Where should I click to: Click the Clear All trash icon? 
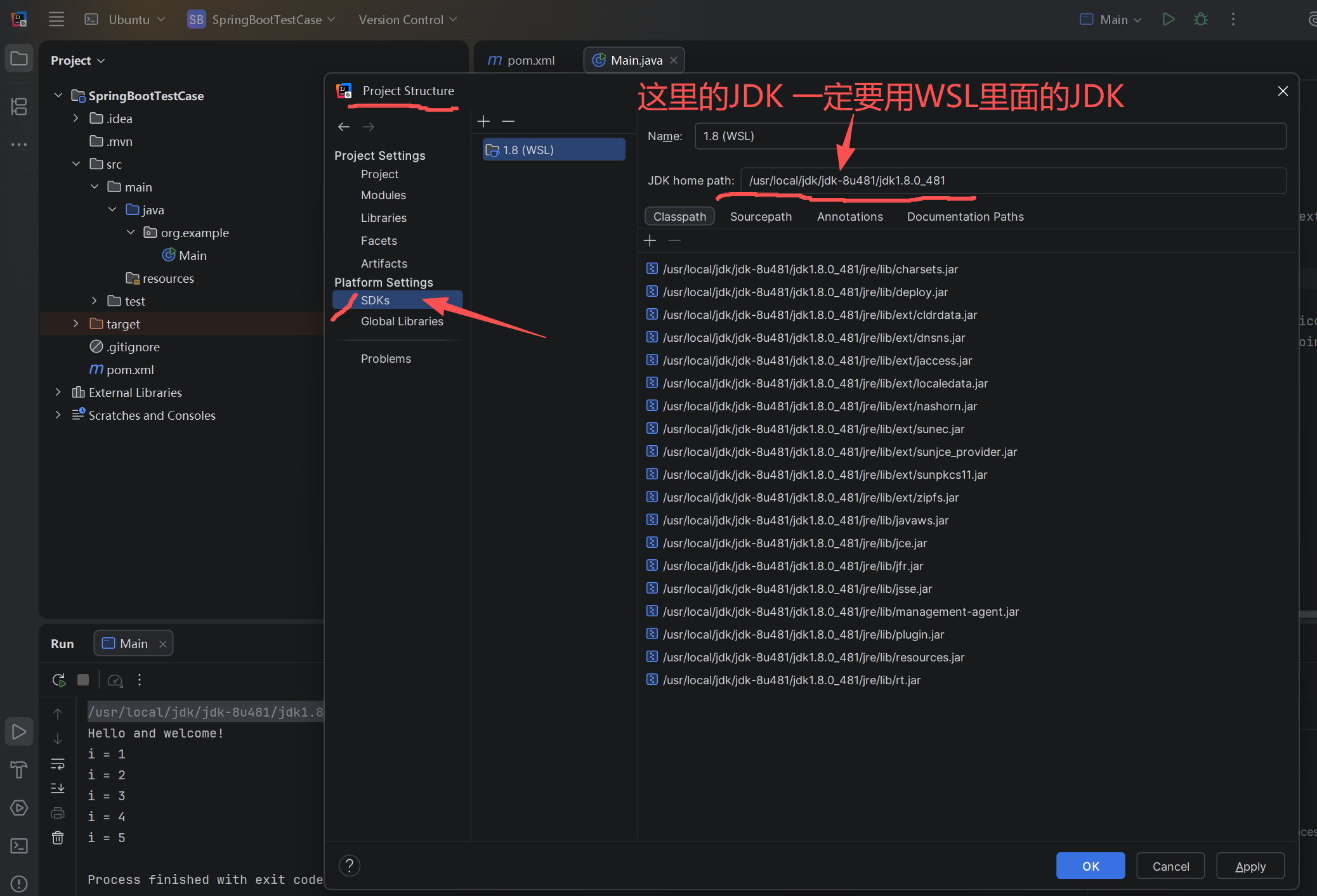58,838
